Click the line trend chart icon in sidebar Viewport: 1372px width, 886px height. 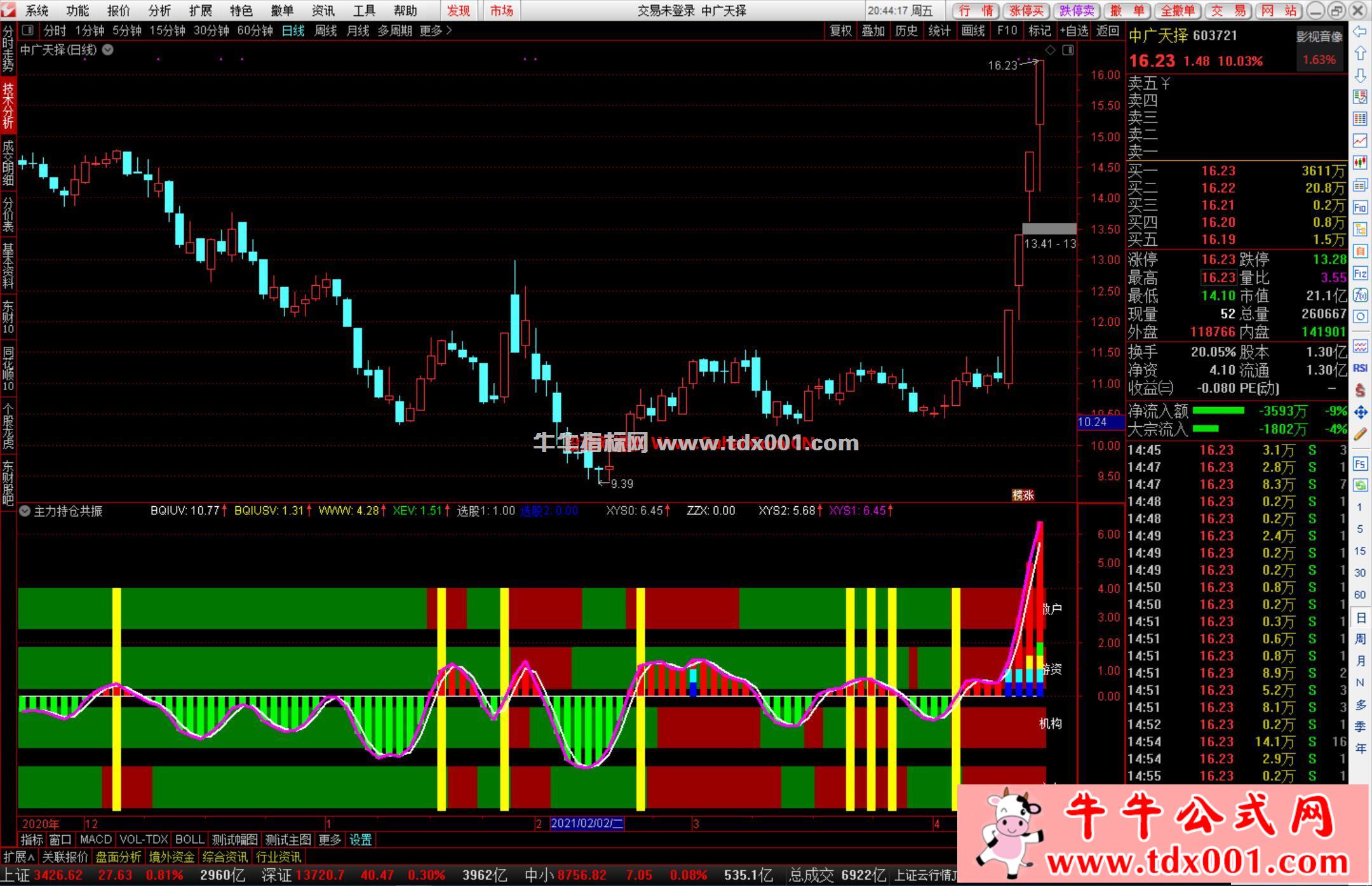1360,140
